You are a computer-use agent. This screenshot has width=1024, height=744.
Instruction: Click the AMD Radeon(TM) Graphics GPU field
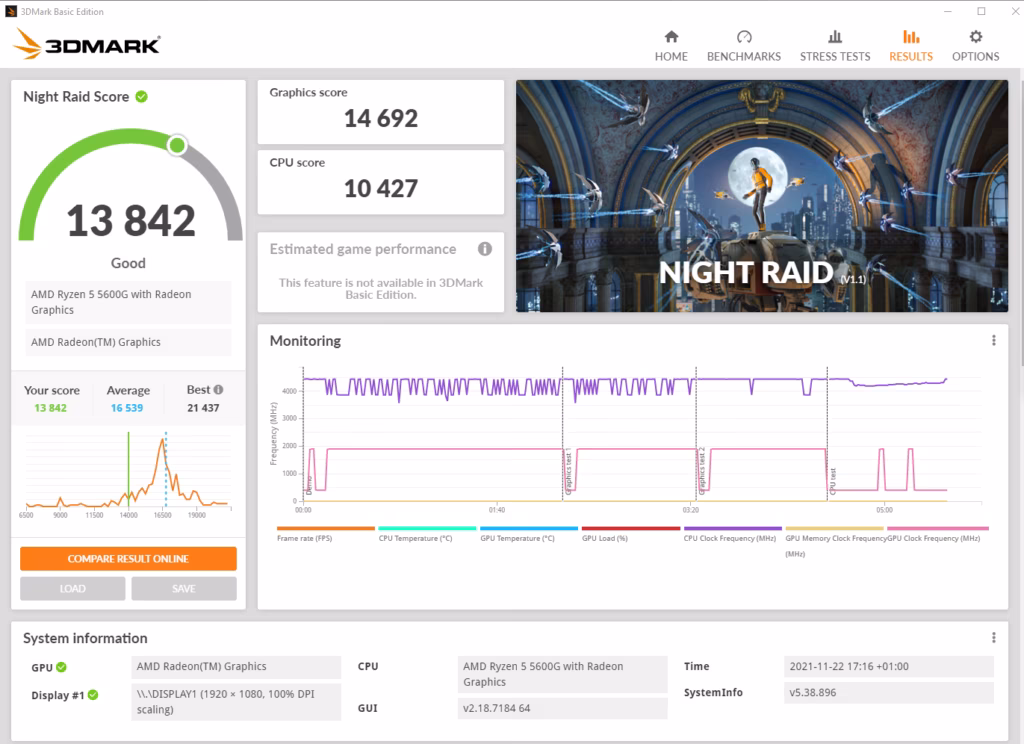(x=236, y=667)
